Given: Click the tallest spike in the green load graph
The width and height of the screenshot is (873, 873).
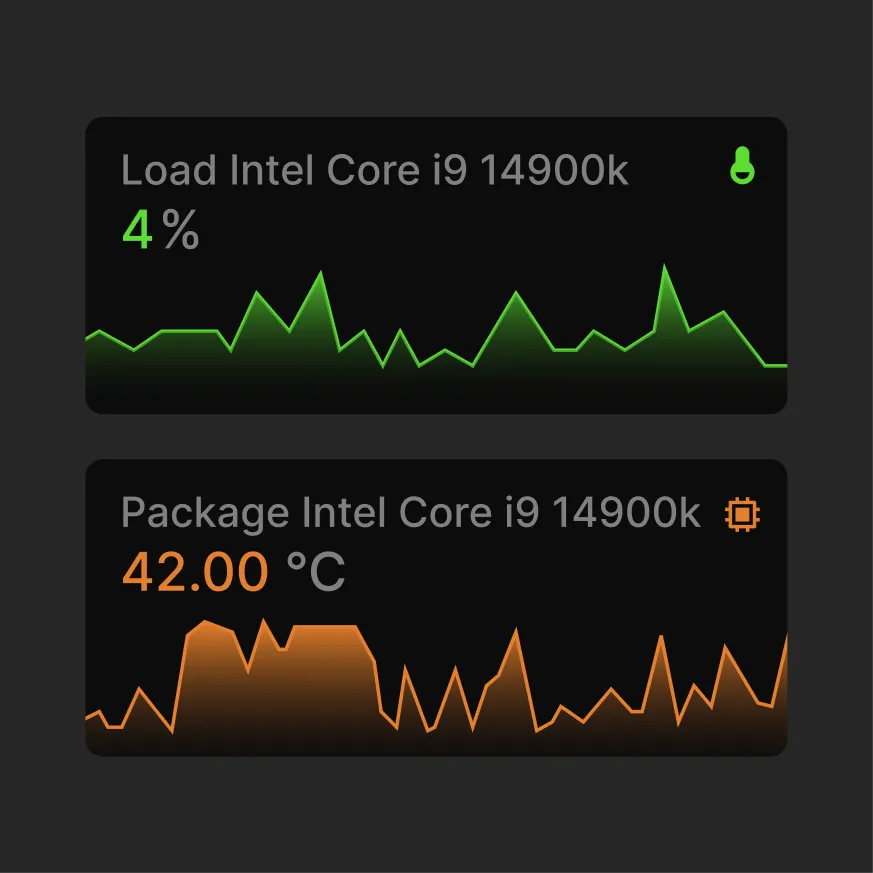Looking at the screenshot, I should point(665,267).
